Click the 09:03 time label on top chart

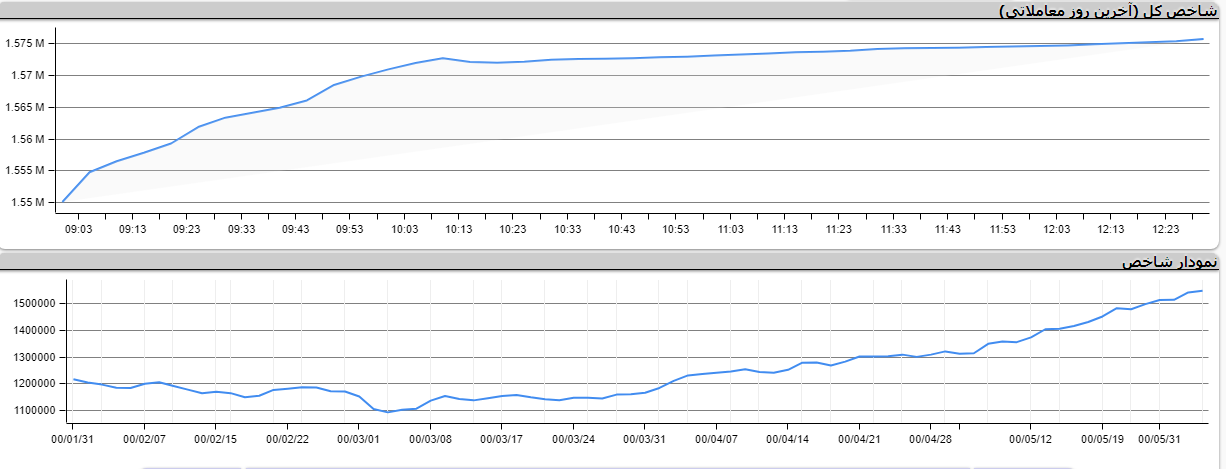[x=78, y=229]
